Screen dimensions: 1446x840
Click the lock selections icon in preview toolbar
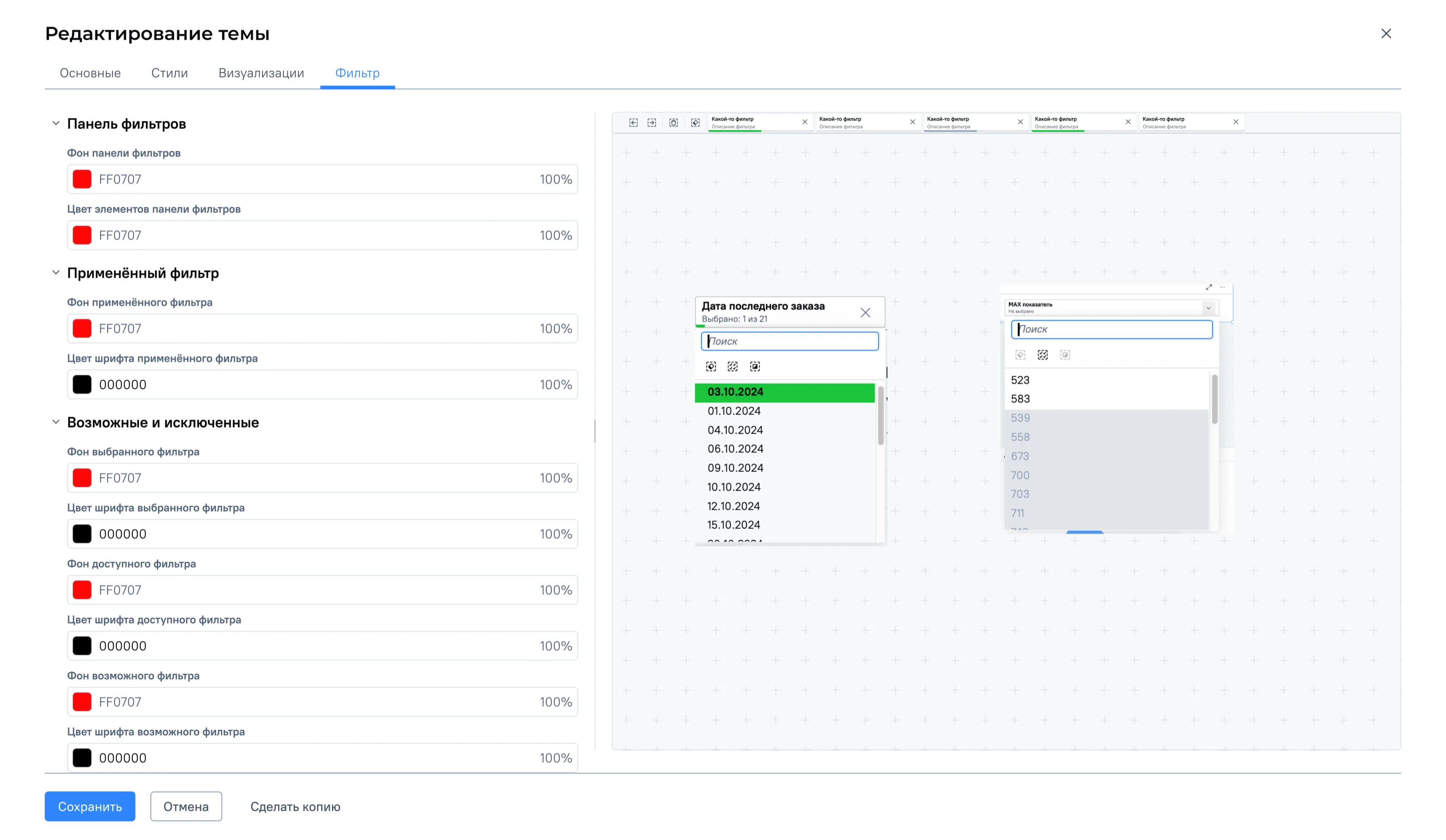(x=674, y=123)
